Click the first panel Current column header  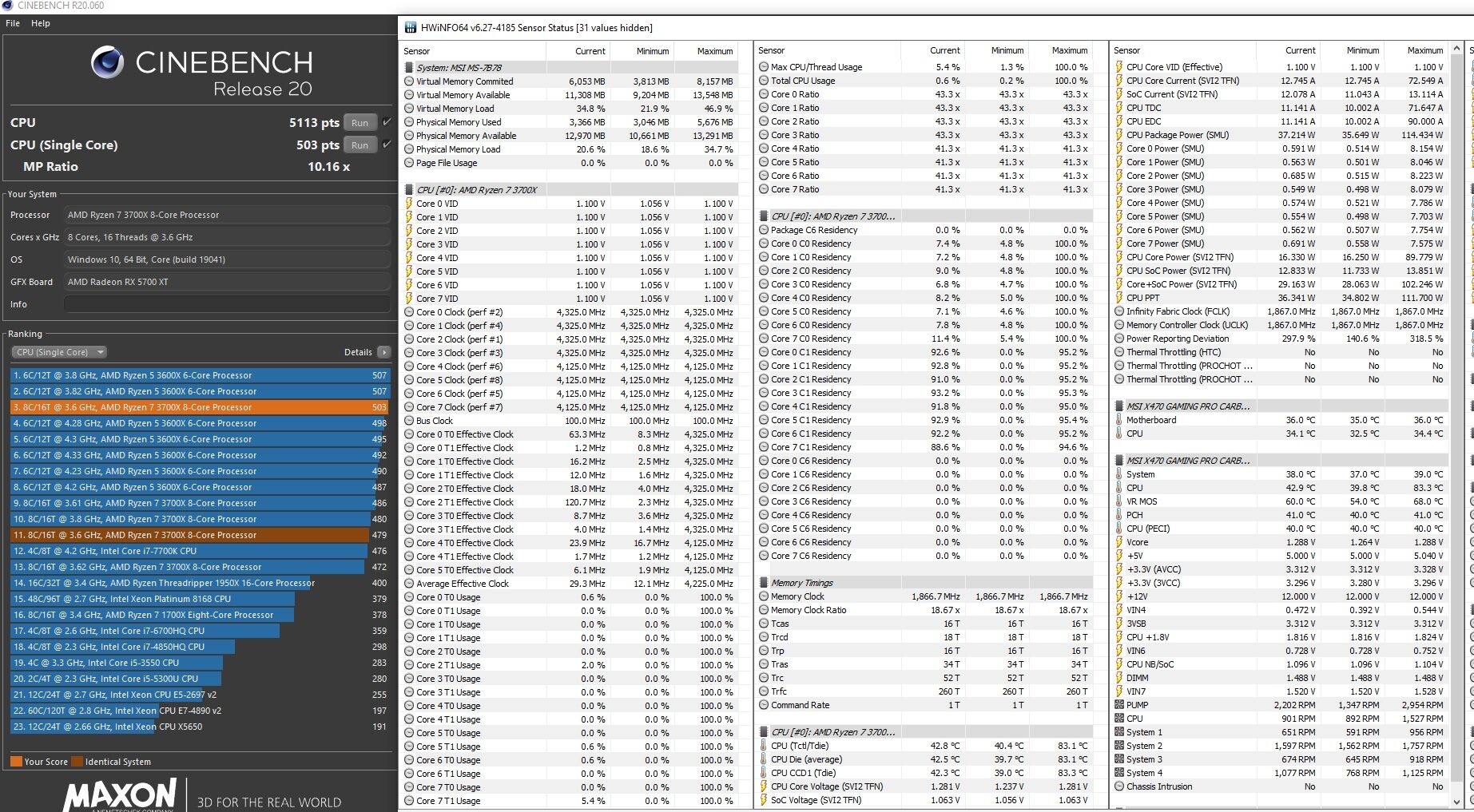coord(578,51)
